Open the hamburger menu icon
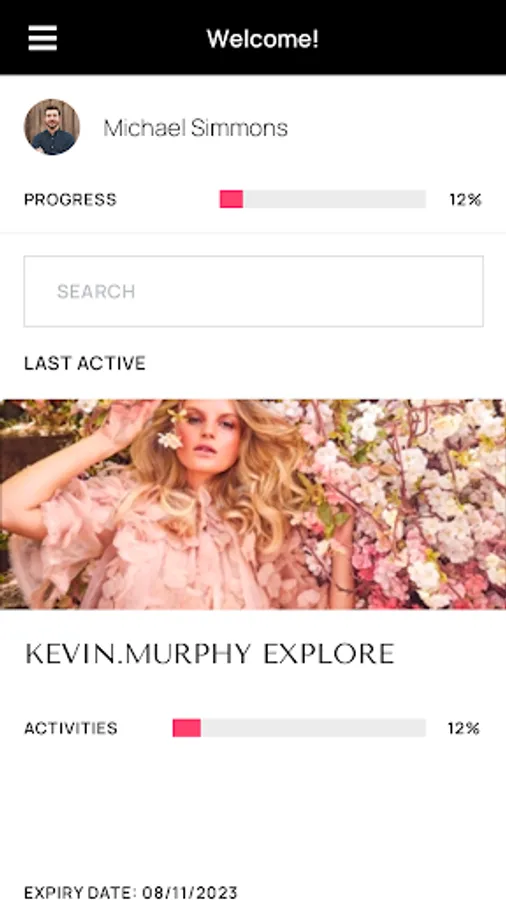Screen dimensions: 506x900 (x=42, y=38)
